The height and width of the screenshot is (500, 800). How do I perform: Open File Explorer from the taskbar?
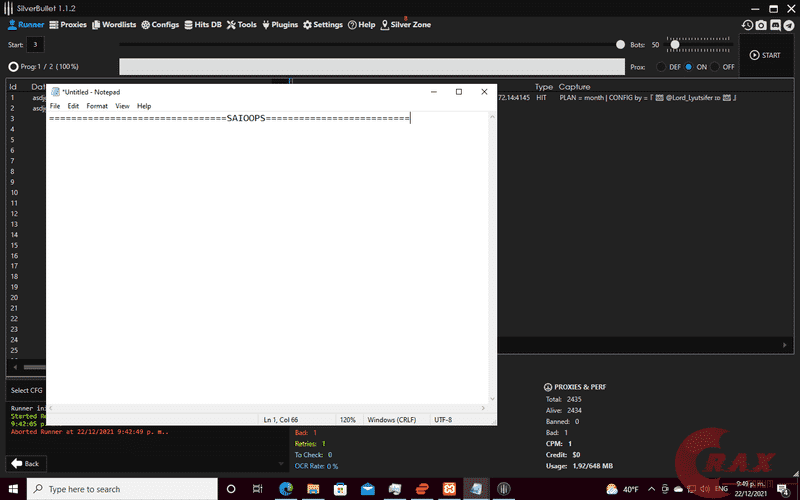(x=313, y=489)
